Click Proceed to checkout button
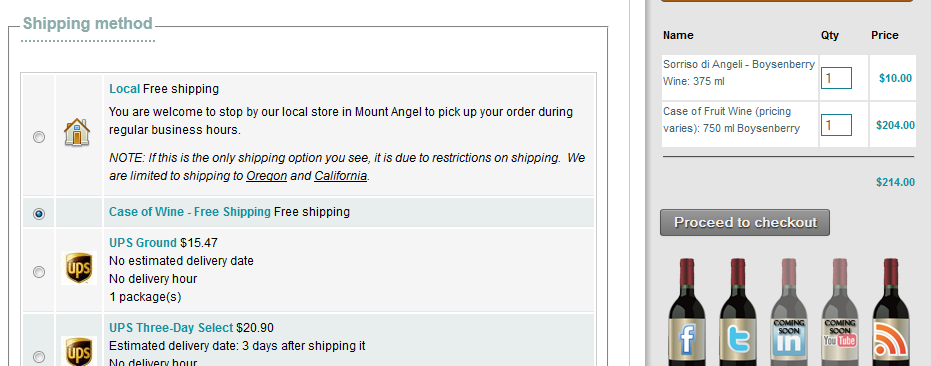 [x=745, y=222]
